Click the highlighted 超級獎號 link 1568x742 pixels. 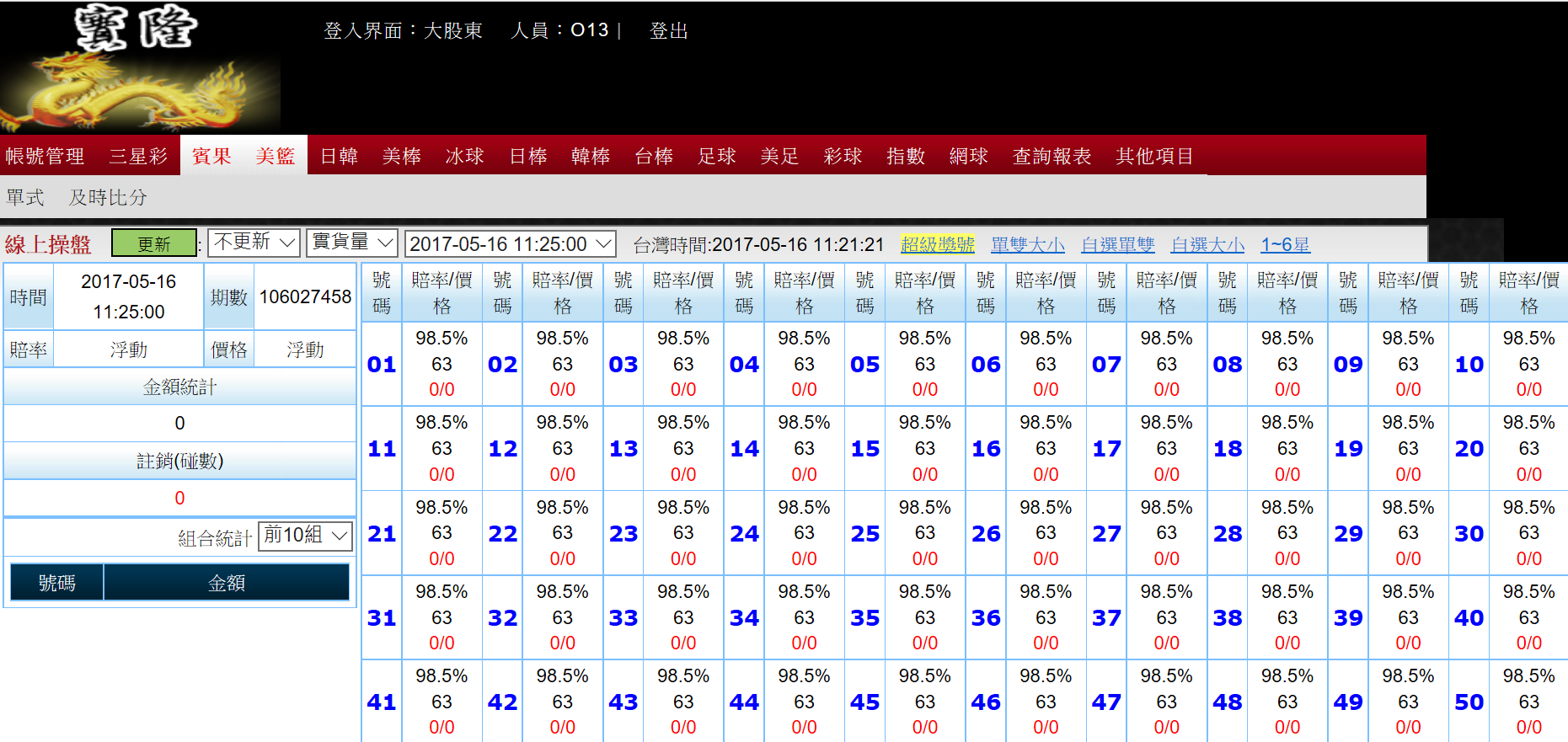click(938, 244)
